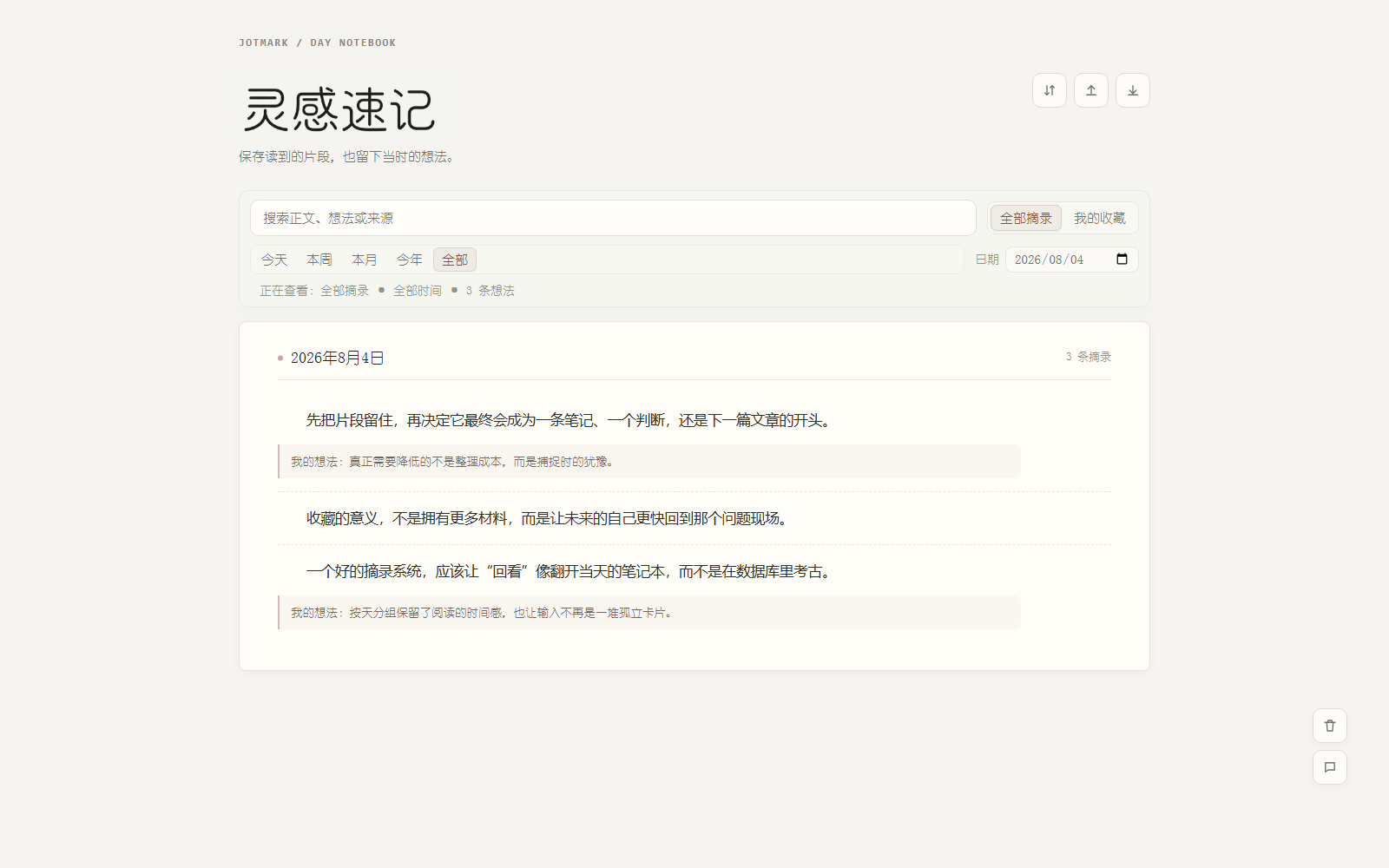Image resolution: width=1389 pixels, height=868 pixels.
Task: Click the 3 条摘录 count label
Action: coord(1089,357)
